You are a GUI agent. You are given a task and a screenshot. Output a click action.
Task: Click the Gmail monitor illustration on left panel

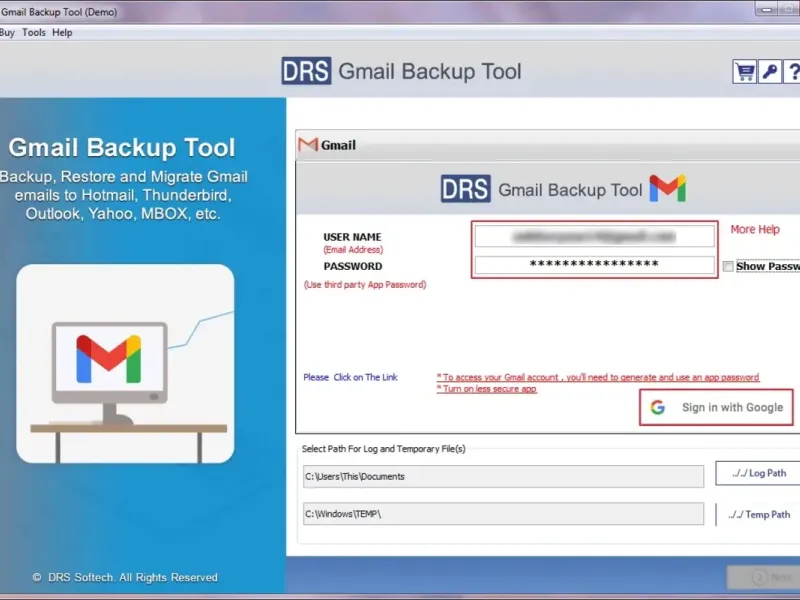coord(125,363)
